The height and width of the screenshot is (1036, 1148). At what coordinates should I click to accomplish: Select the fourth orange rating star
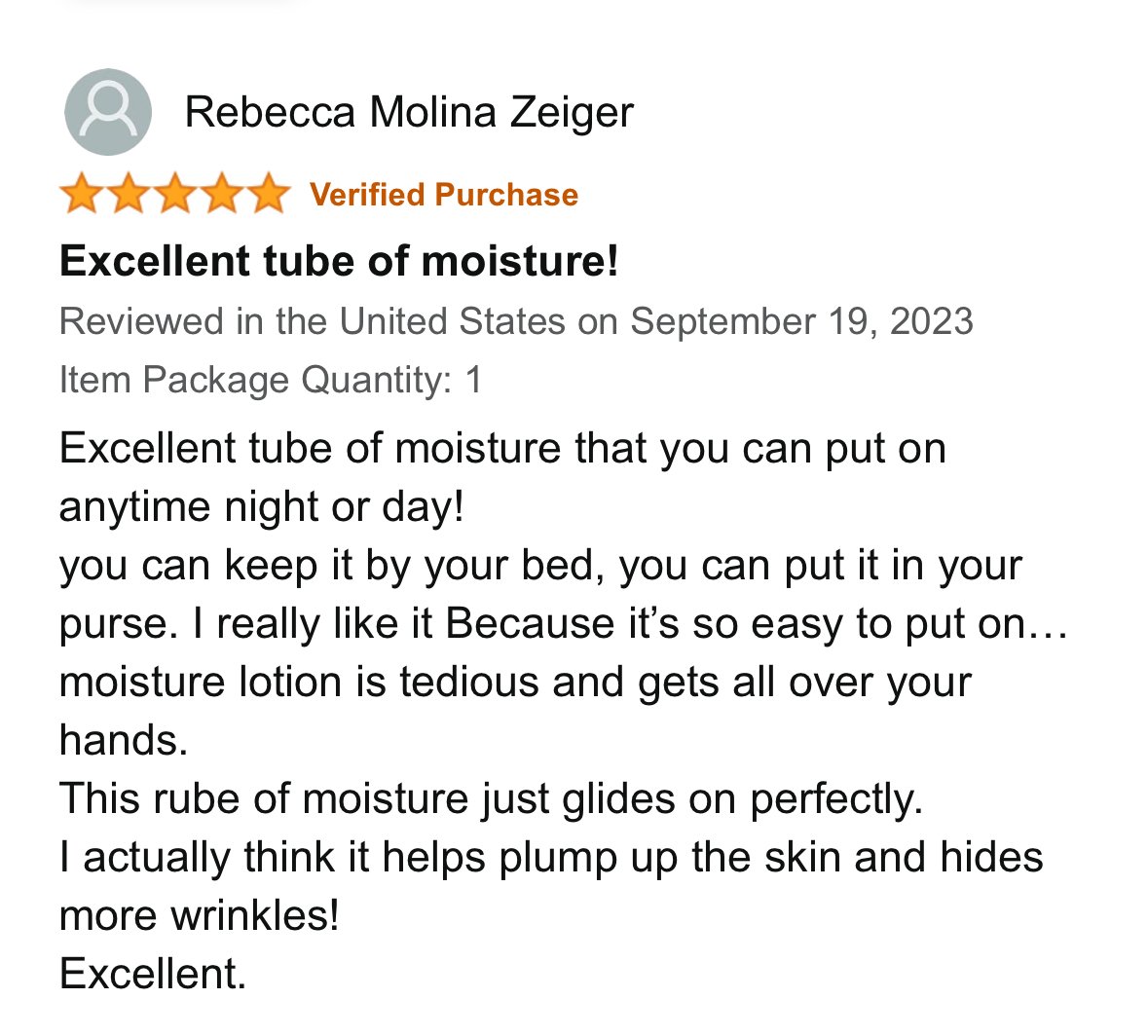pyautogui.click(x=223, y=194)
